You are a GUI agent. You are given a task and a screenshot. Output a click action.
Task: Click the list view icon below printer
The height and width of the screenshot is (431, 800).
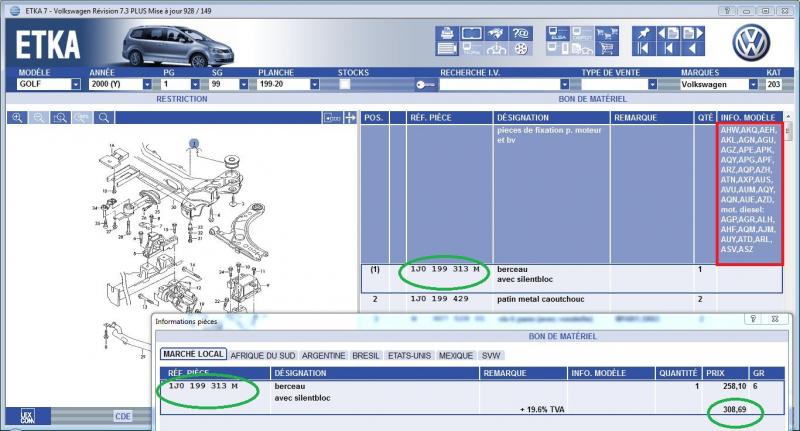pos(447,48)
